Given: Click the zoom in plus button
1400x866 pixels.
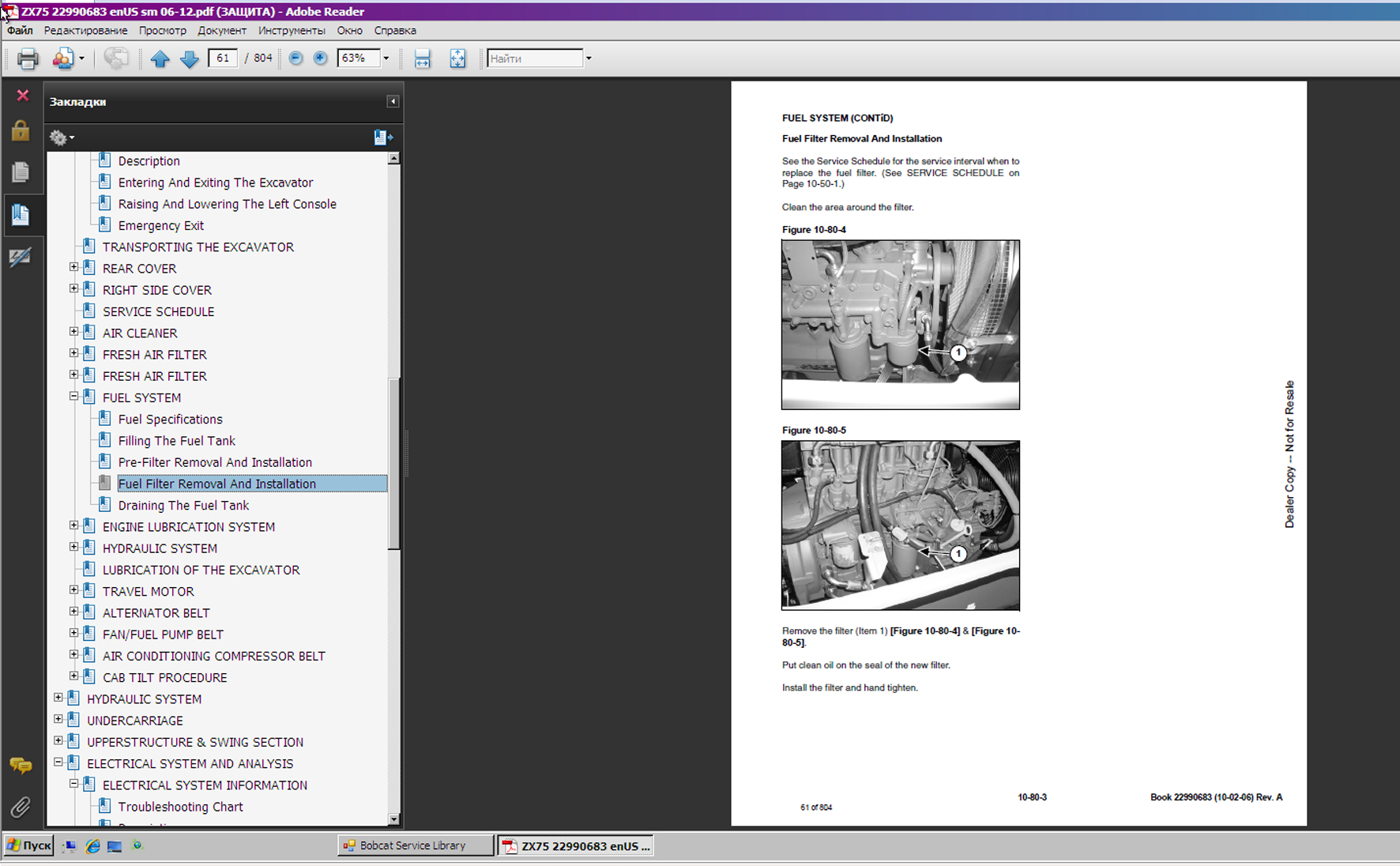Looking at the screenshot, I should (320, 58).
